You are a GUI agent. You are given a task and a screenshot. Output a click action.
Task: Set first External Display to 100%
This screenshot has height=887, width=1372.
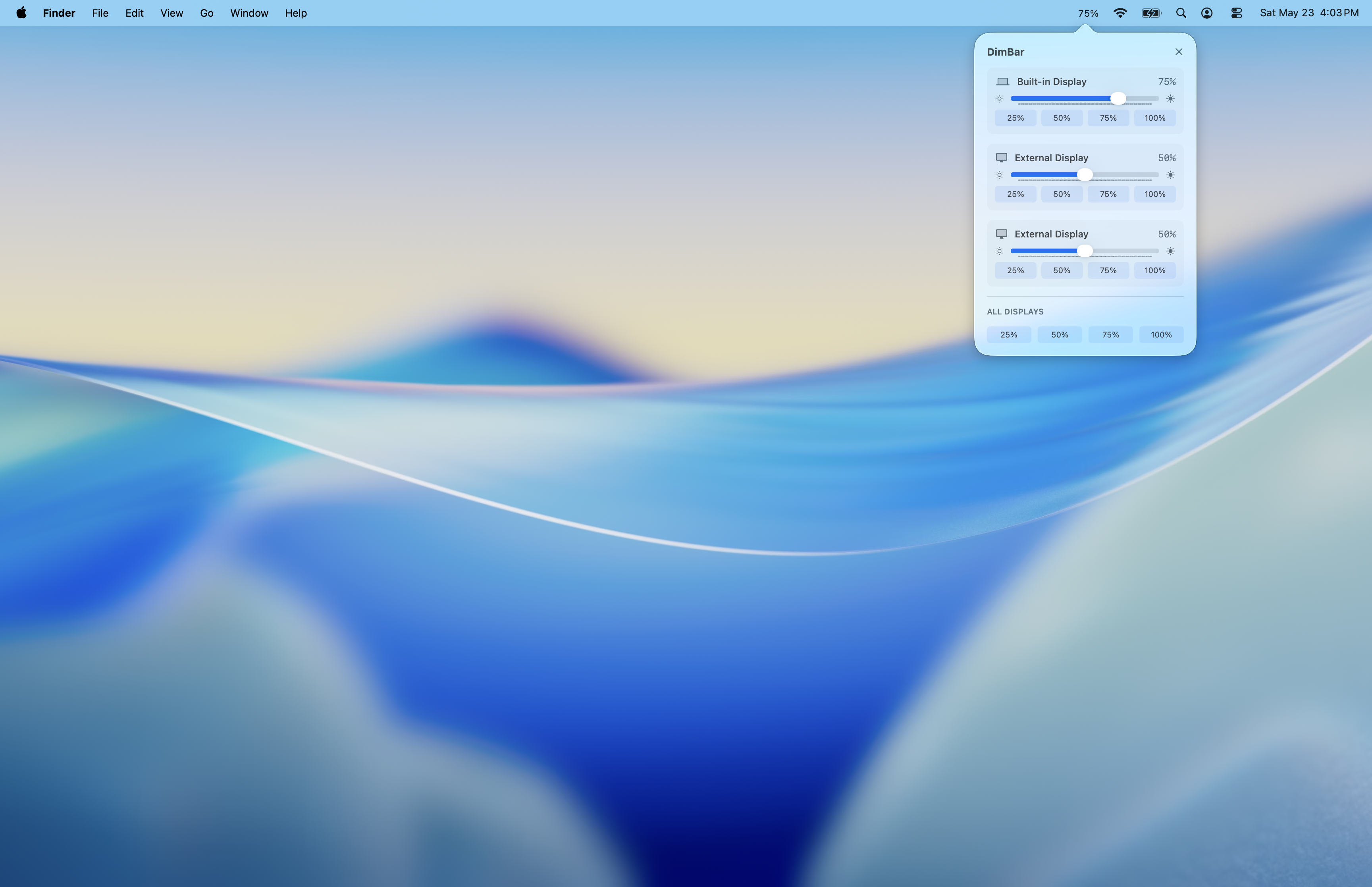coord(1154,194)
